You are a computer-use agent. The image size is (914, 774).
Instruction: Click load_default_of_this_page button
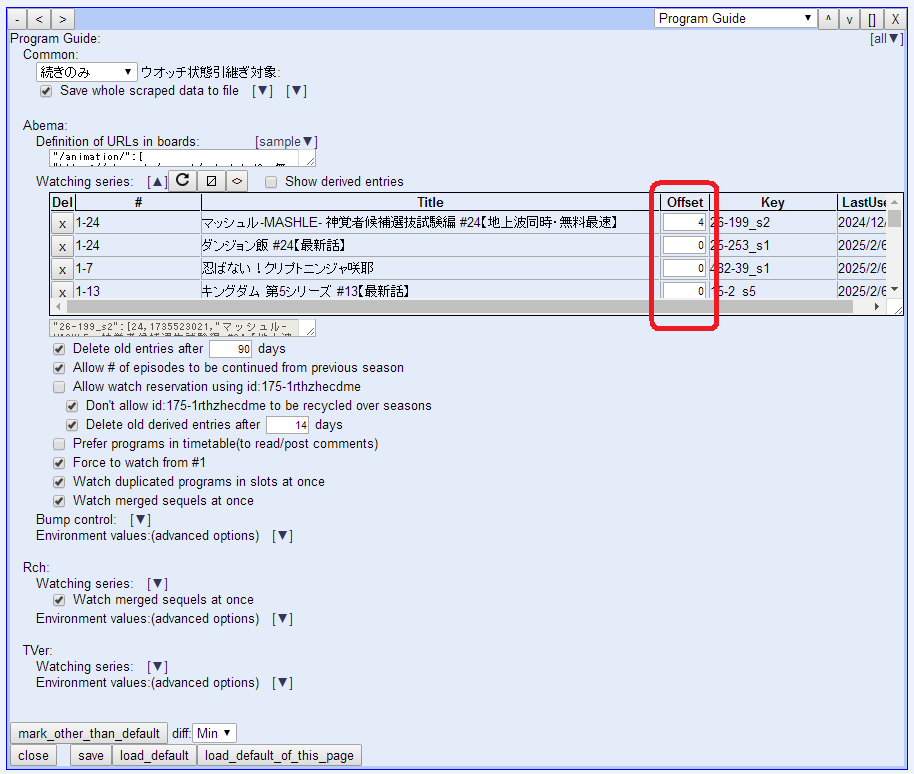pos(279,756)
